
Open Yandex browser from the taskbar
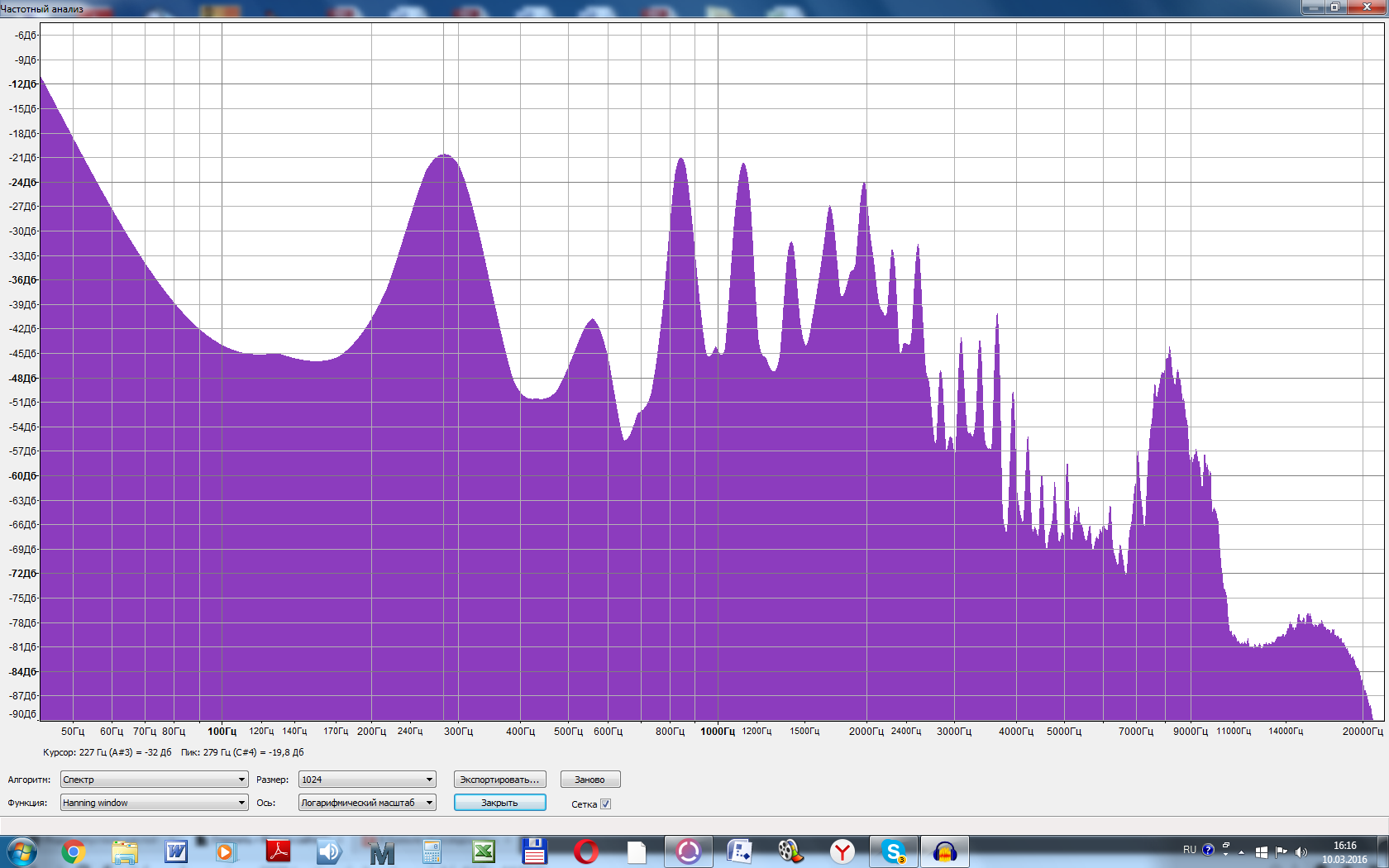842,851
